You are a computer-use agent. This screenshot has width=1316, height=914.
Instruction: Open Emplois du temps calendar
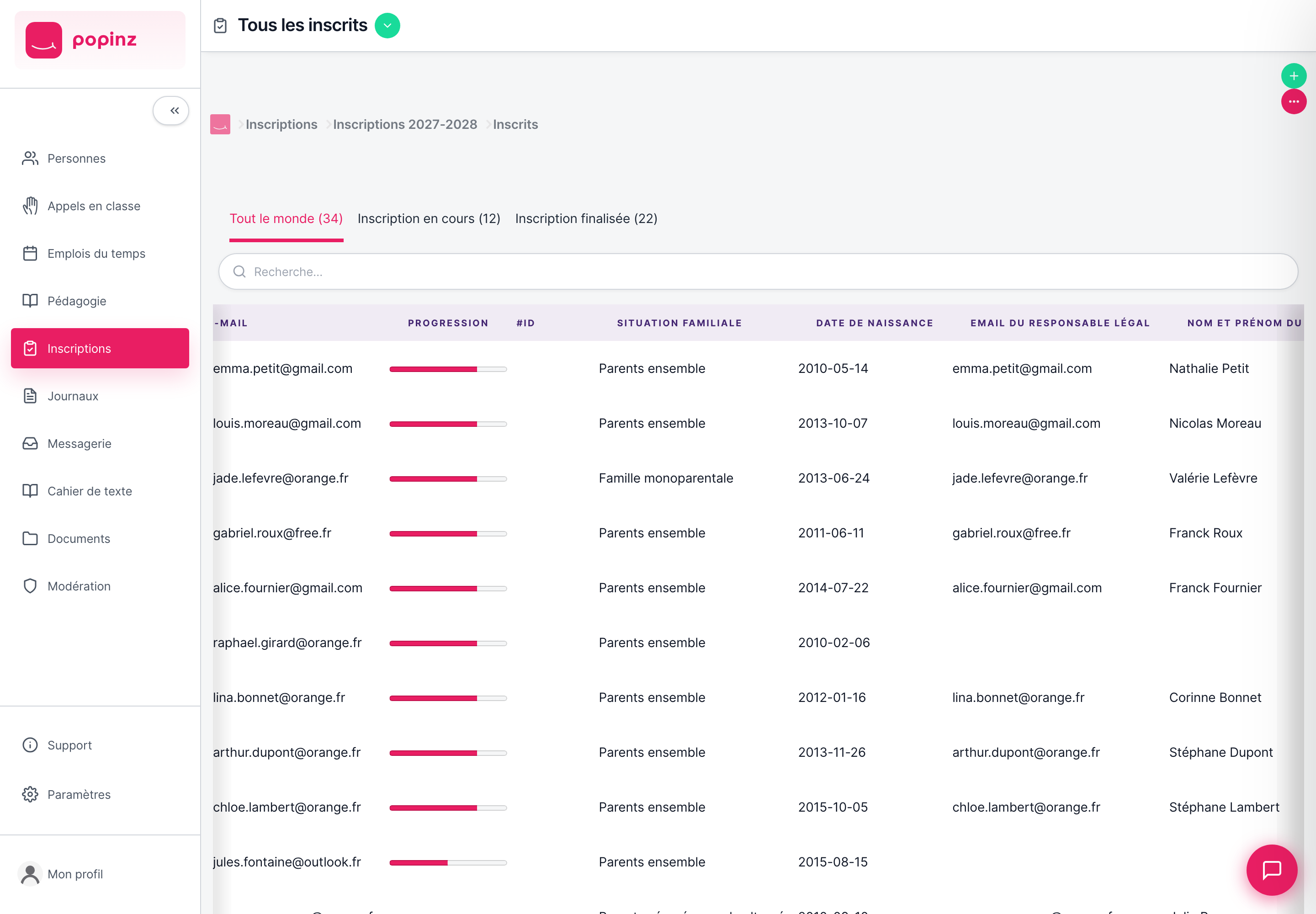click(30, 254)
